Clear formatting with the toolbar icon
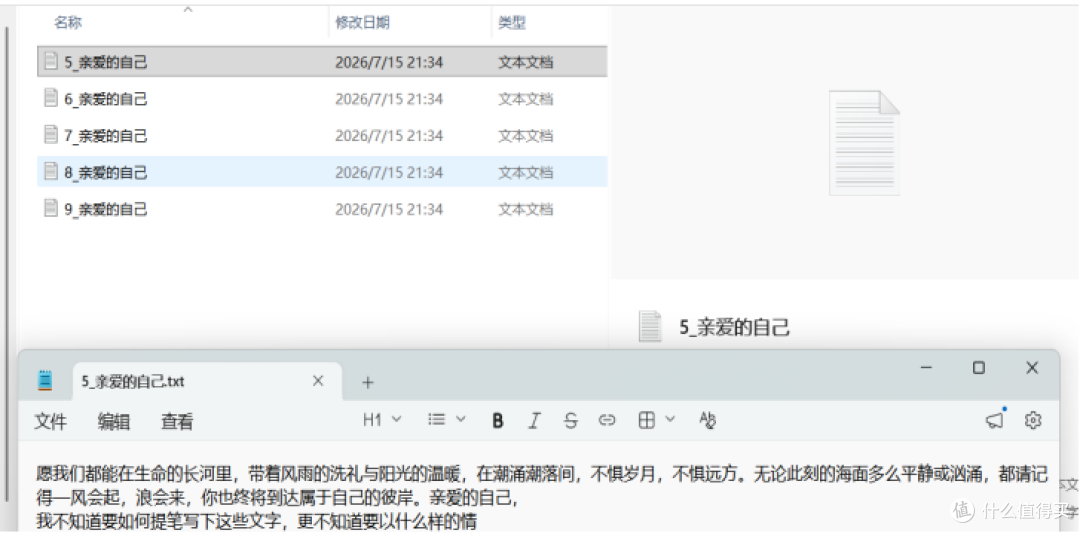The width and height of the screenshot is (1080, 533). pyautogui.click(x=707, y=420)
